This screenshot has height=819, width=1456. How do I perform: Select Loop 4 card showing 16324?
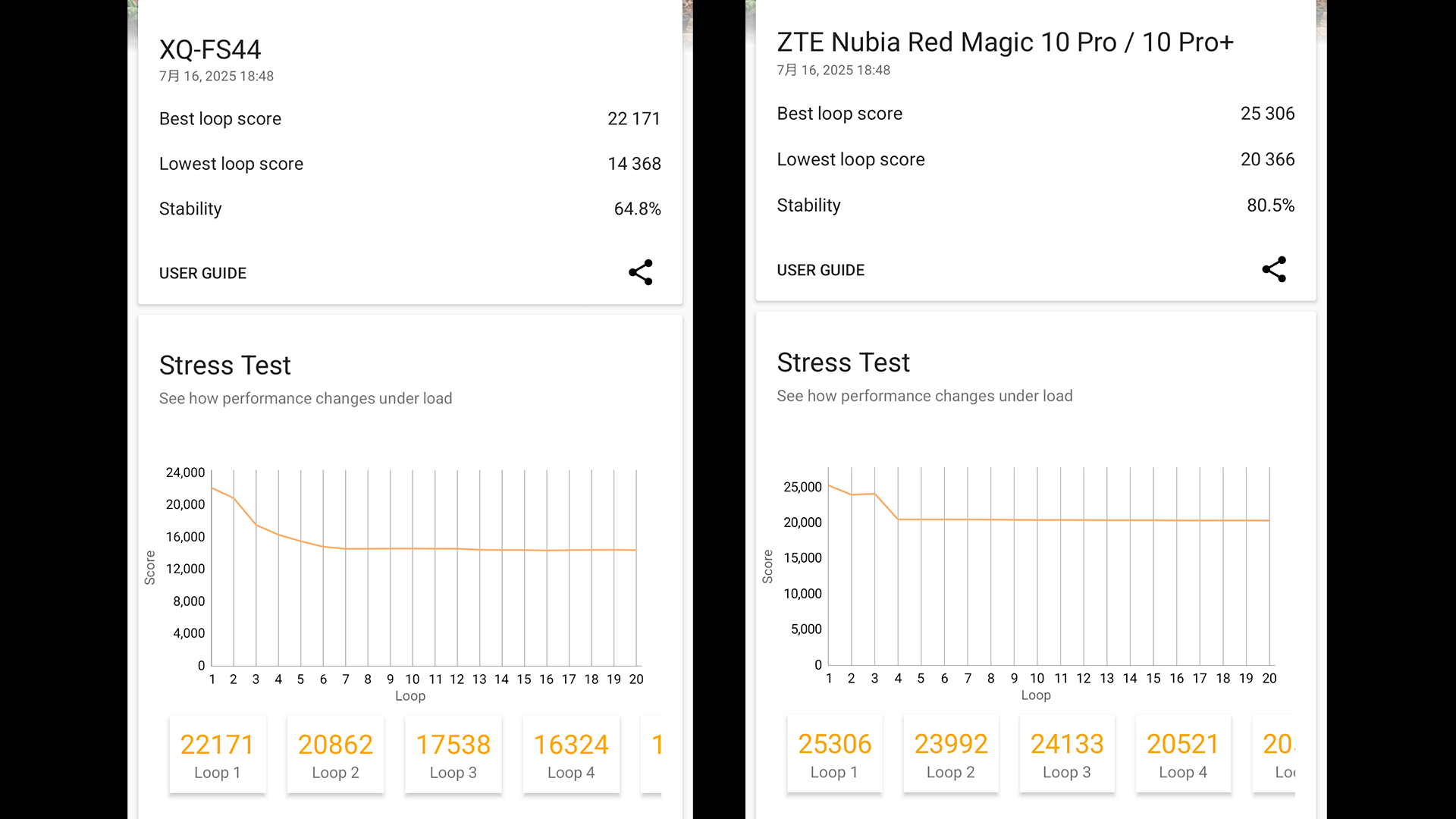pos(571,755)
